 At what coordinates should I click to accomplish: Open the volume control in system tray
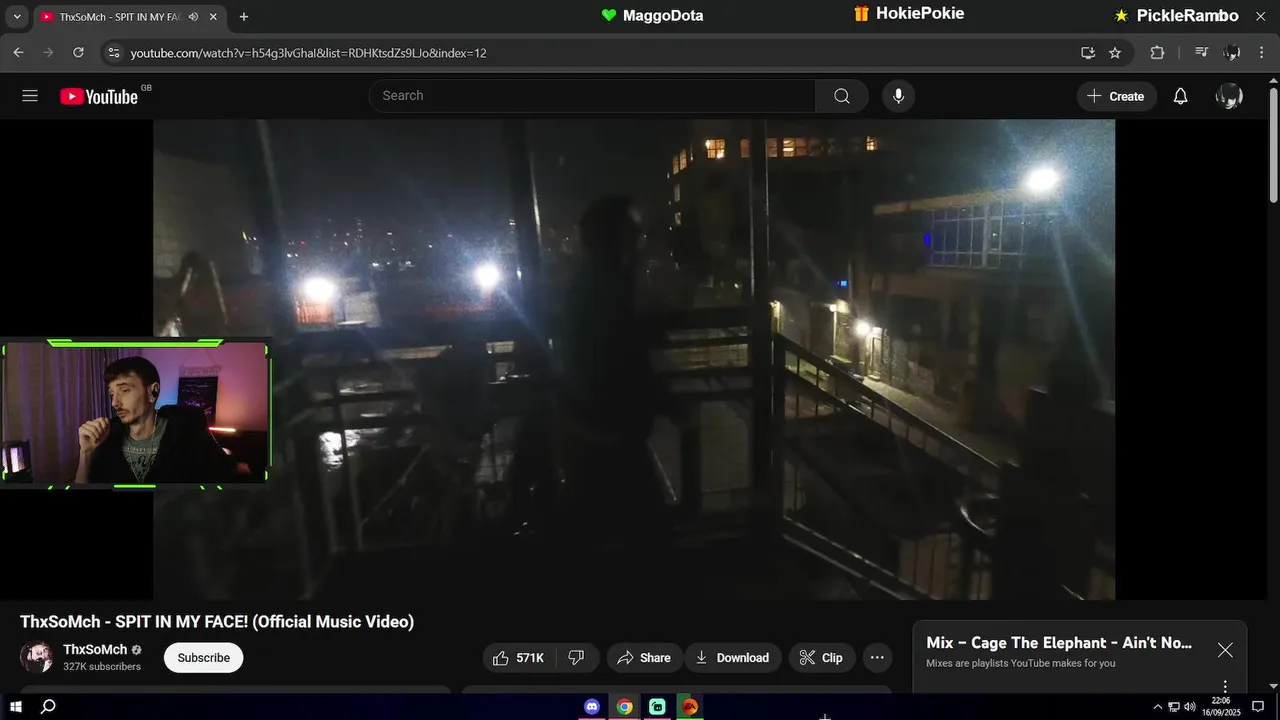[1190, 707]
